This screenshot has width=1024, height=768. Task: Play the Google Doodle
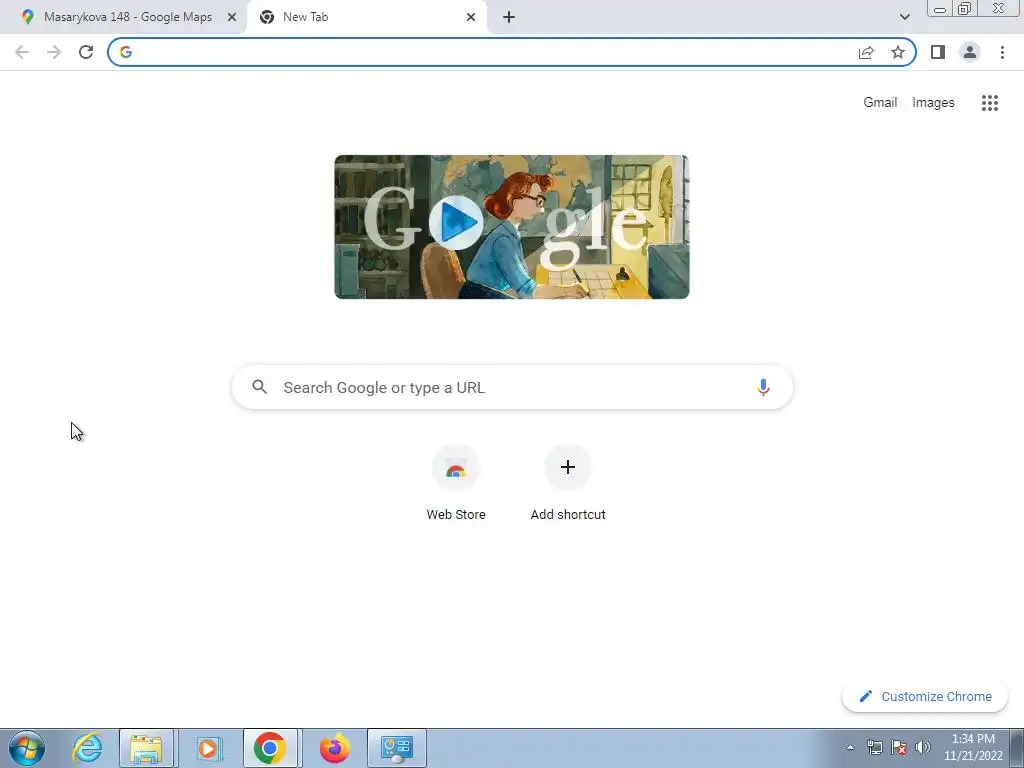click(x=456, y=222)
